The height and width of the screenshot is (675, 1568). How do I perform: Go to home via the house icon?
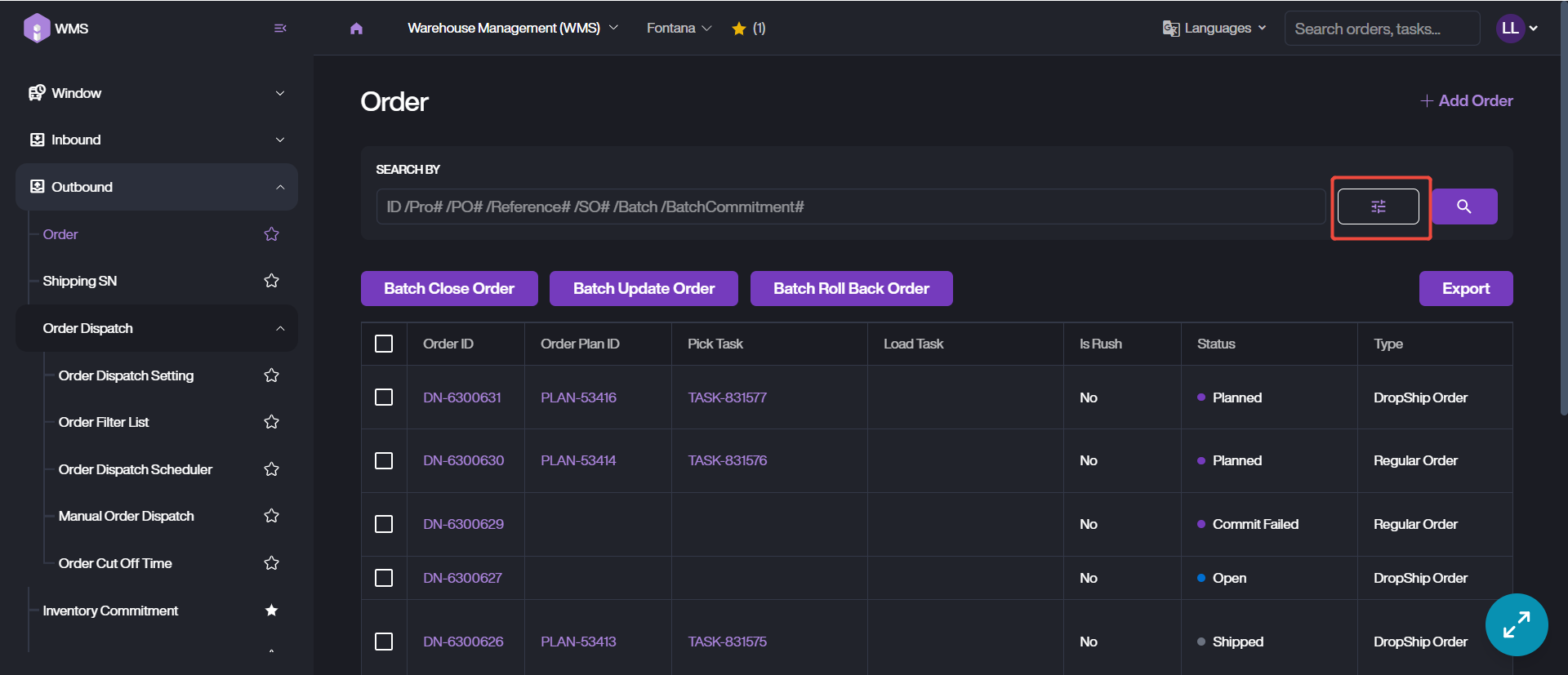tap(356, 29)
